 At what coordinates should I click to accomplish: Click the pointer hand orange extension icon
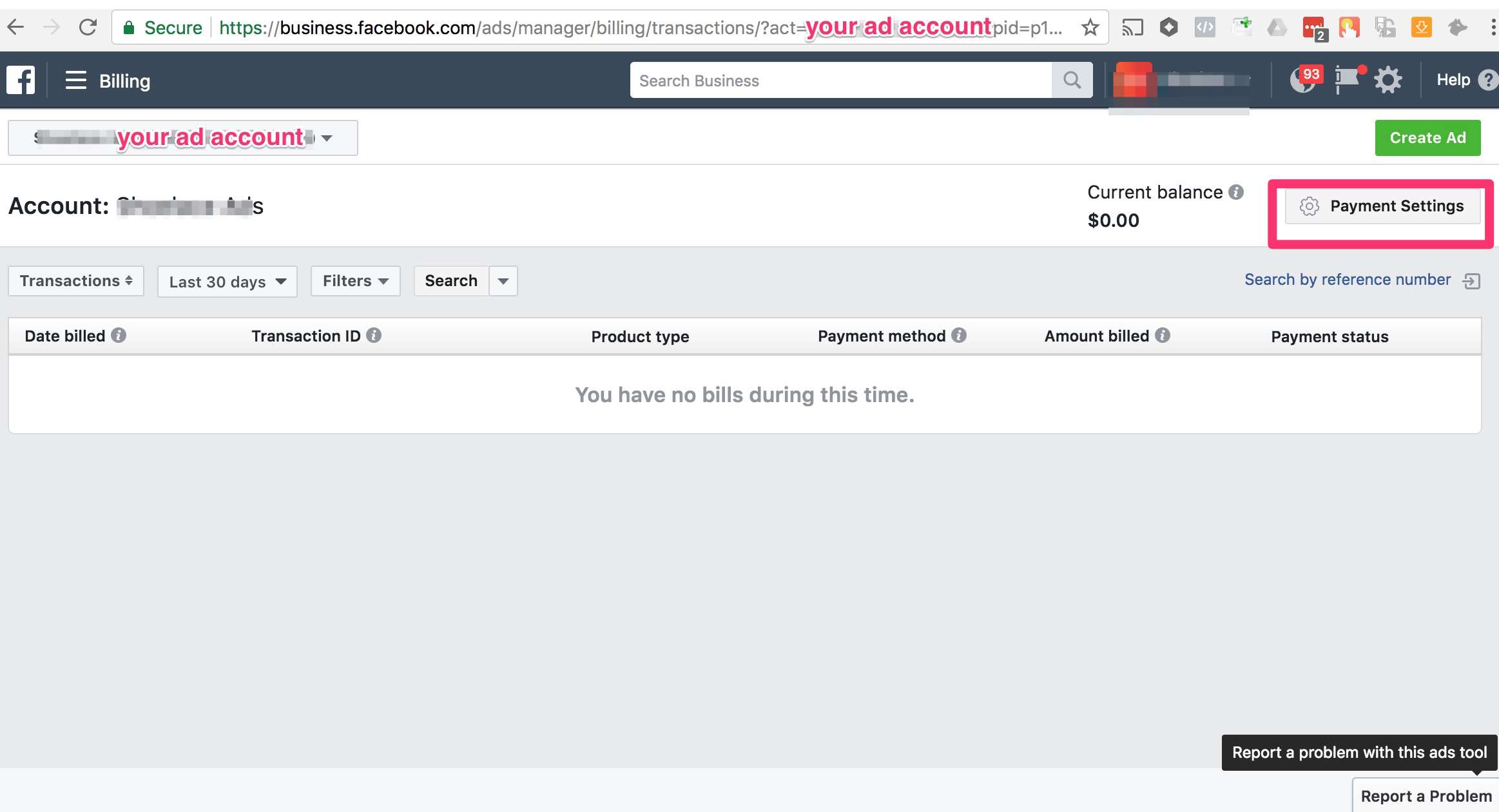(1349, 27)
